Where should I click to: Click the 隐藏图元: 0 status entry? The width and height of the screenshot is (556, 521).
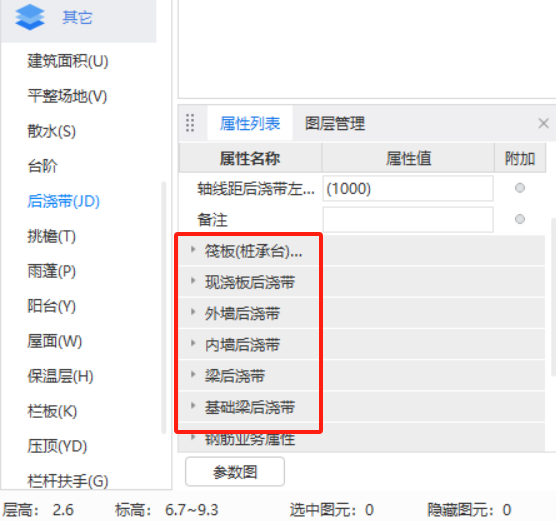tap(469, 510)
